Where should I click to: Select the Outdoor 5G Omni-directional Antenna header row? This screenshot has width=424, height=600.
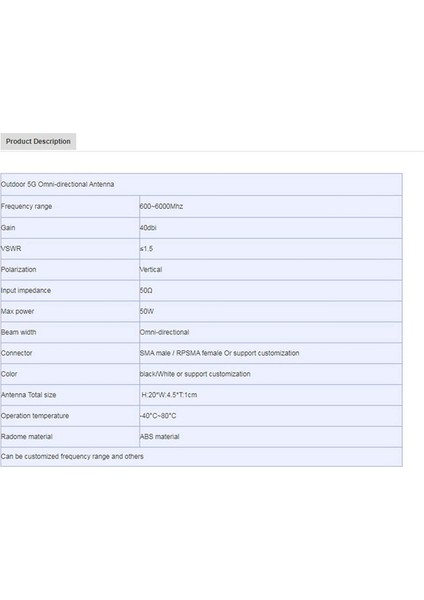201,184
